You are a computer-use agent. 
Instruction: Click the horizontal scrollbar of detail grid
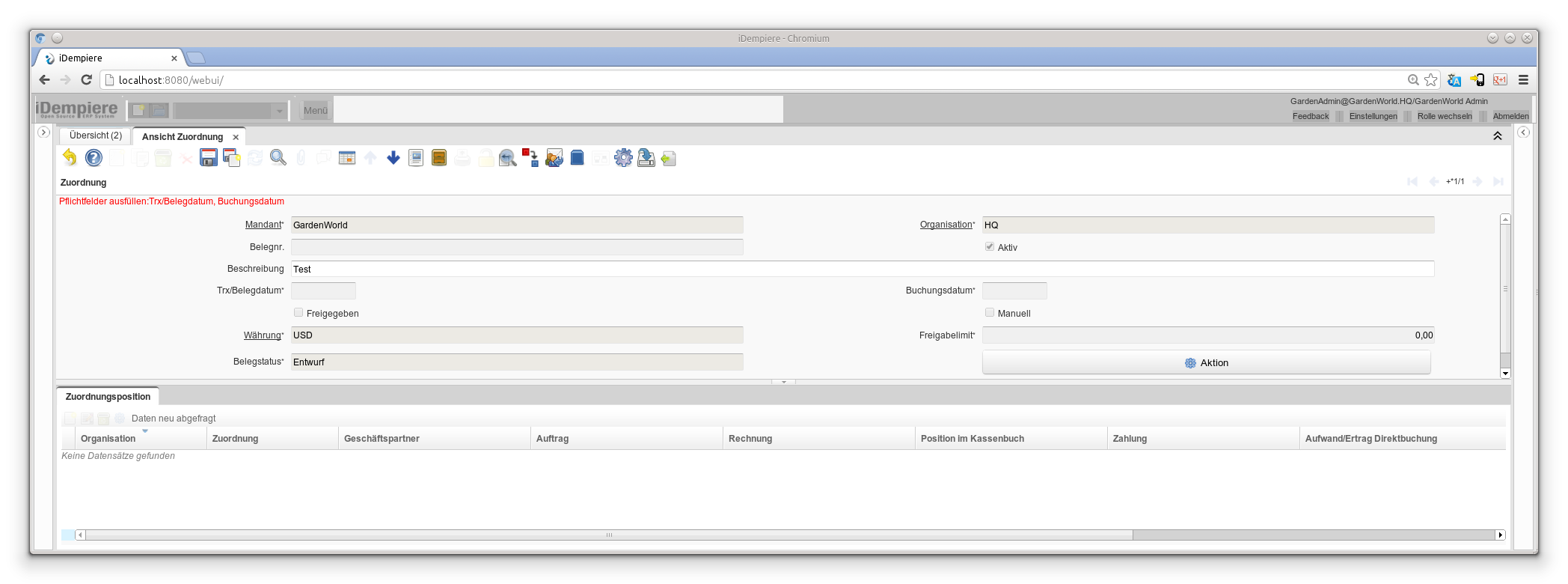coord(609,535)
